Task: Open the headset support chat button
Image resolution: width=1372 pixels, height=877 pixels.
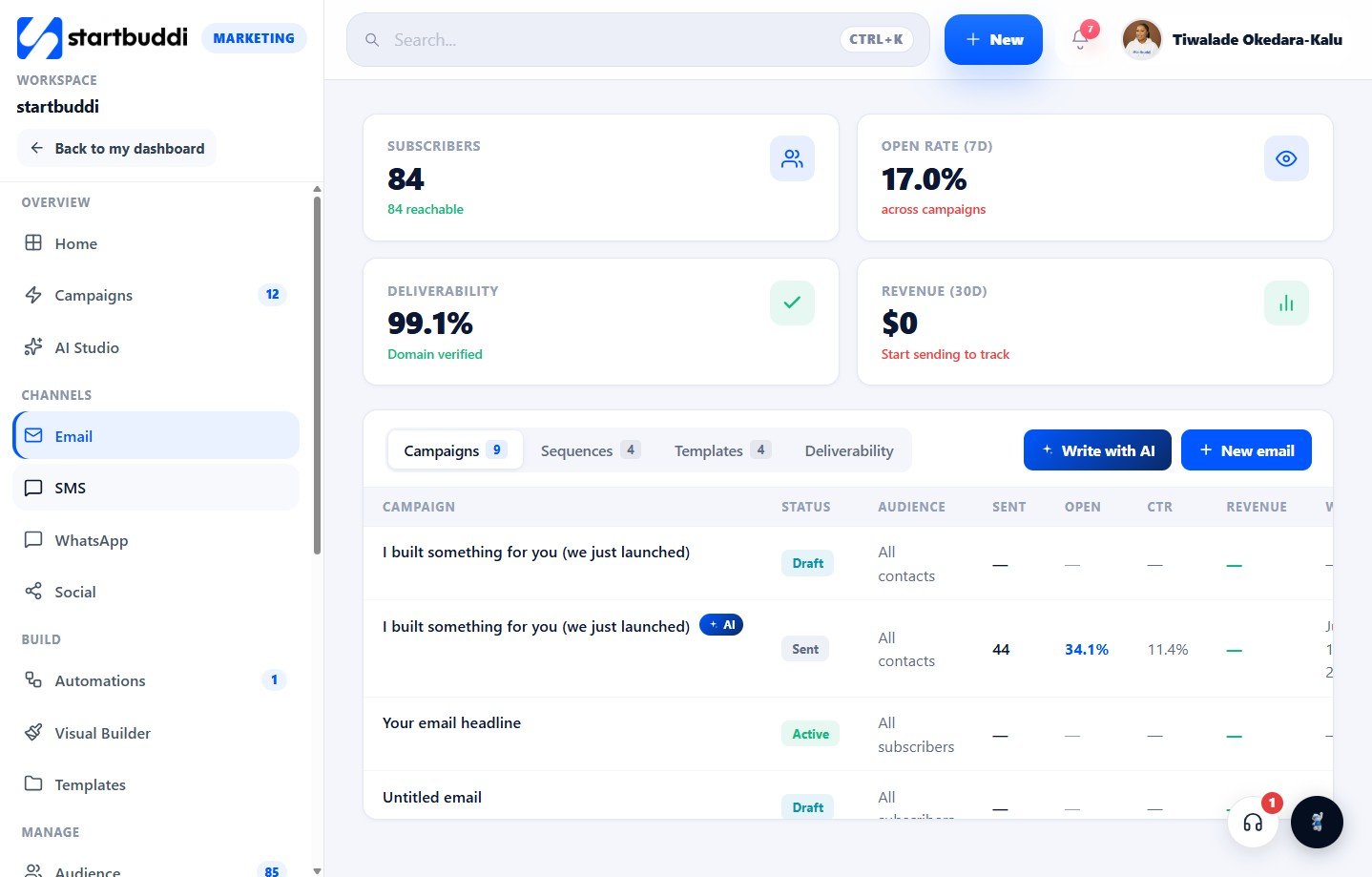Action: pos(1253,822)
